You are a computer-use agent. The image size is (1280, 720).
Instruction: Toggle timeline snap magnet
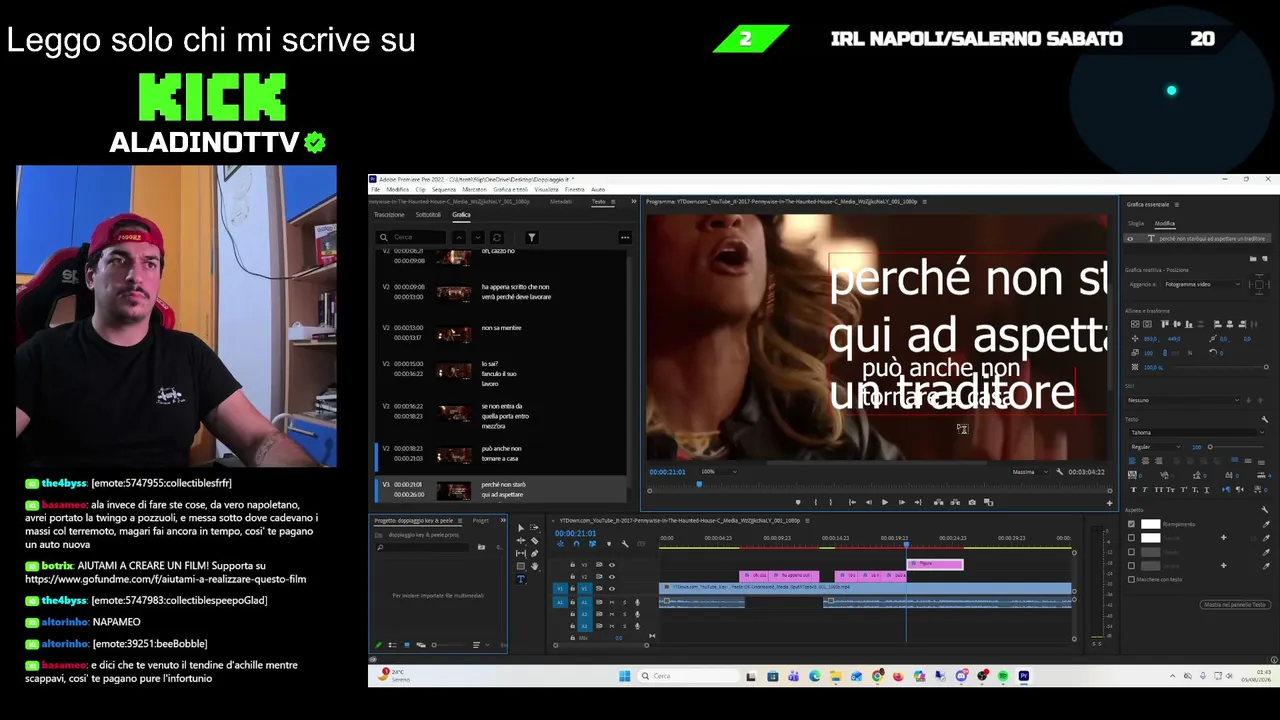tap(576, 544)
